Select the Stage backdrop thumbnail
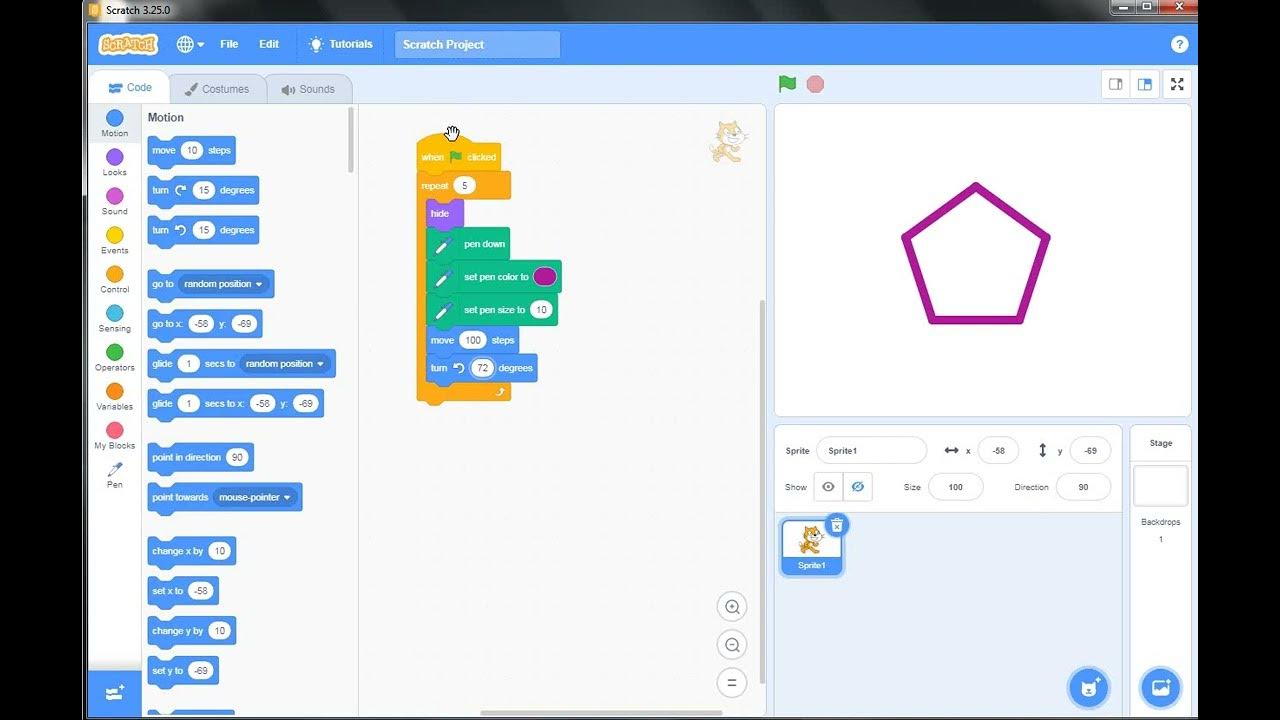The height and width of the screenshot is (720, 1280). [x=1161, y=486]
